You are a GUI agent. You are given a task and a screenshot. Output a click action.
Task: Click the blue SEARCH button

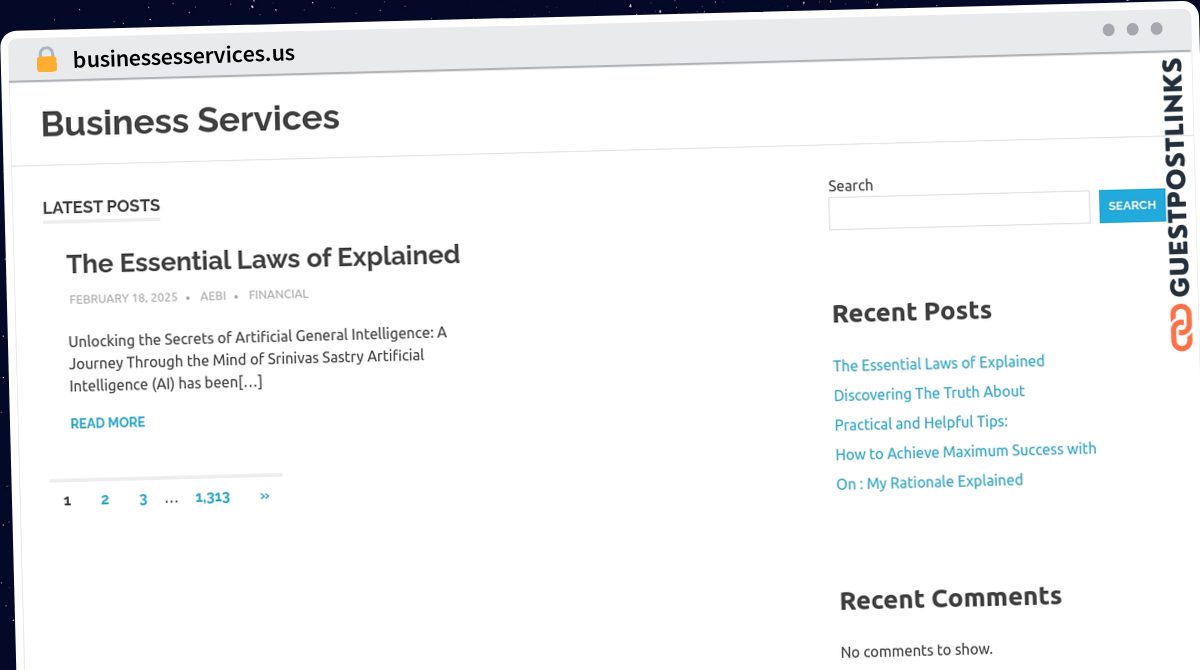(x=1132, y=205)
